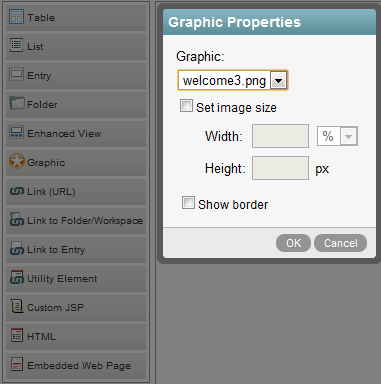Select the Entry label text
The width and height of the screenshot is (381, 384).
point(39,76)
